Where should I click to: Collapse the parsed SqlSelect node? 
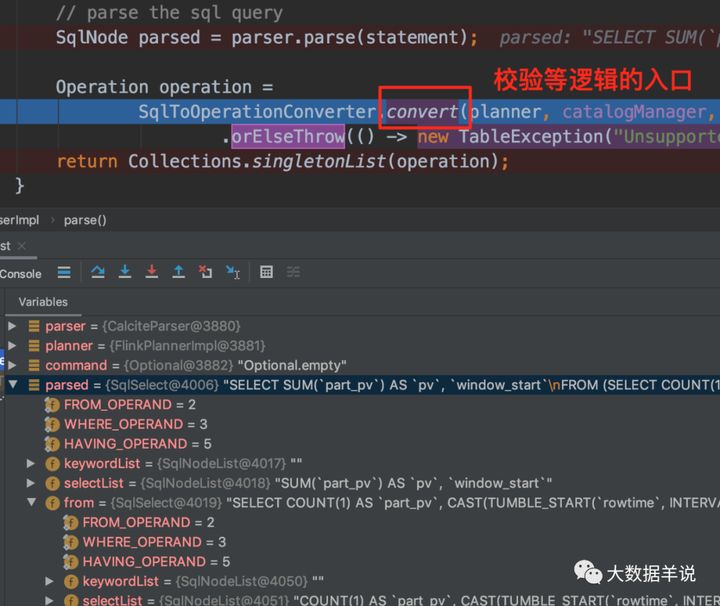(12, 384)
